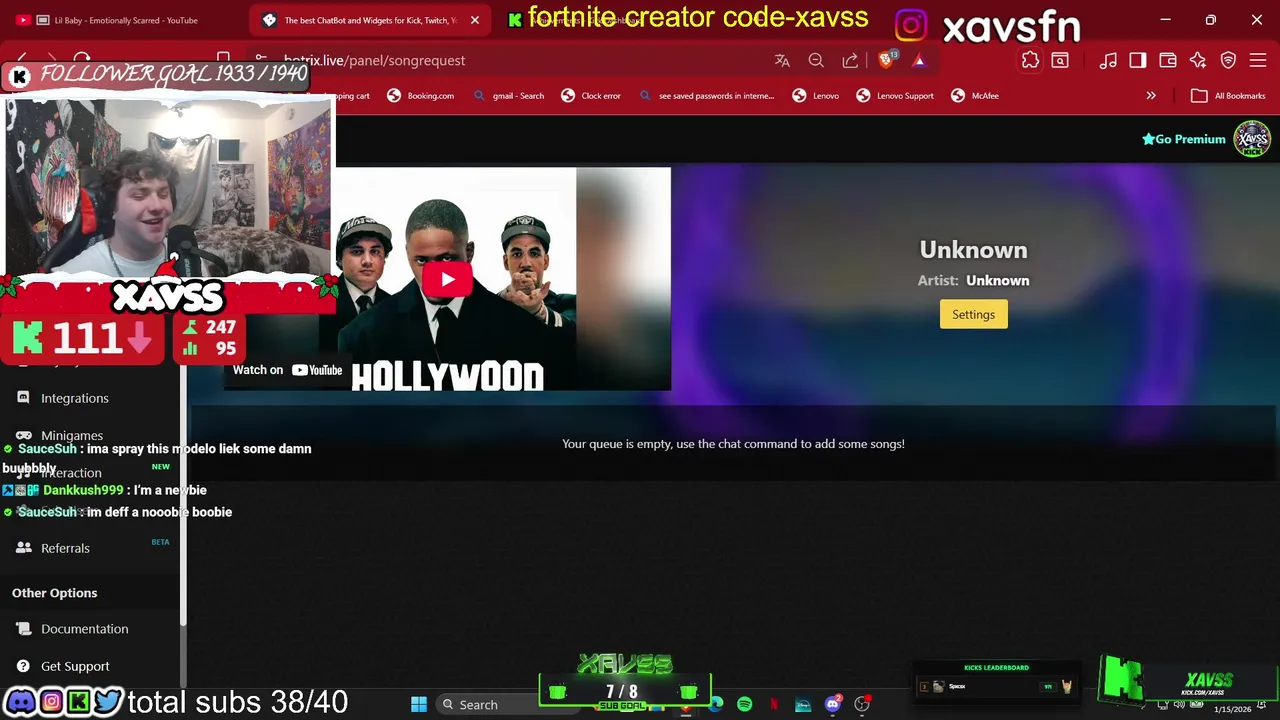Click the sidebar vertical scrollbar
This screenshot has width=1280, height=720.
183,495
